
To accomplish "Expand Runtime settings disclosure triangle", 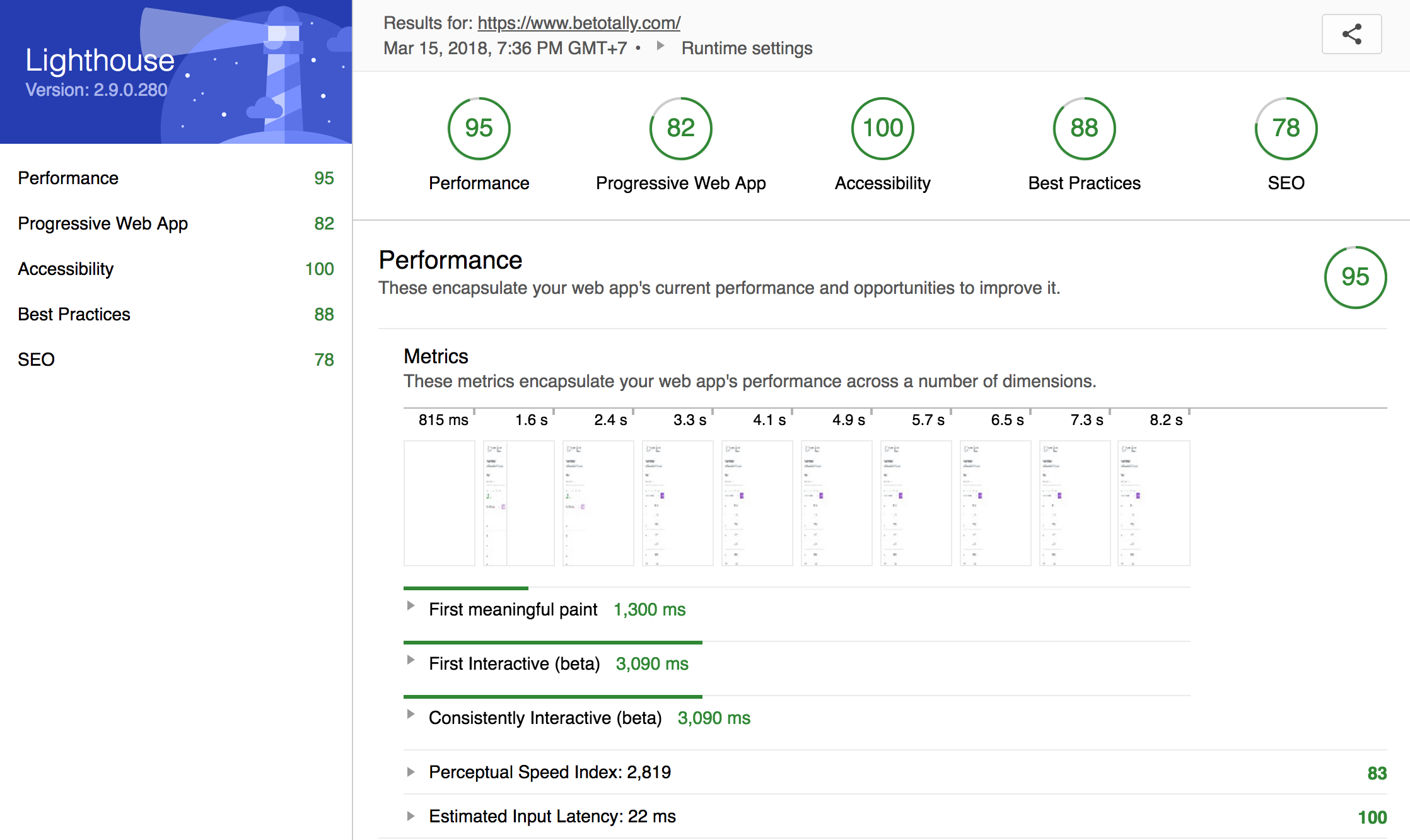I will click(x=660, y=46).
